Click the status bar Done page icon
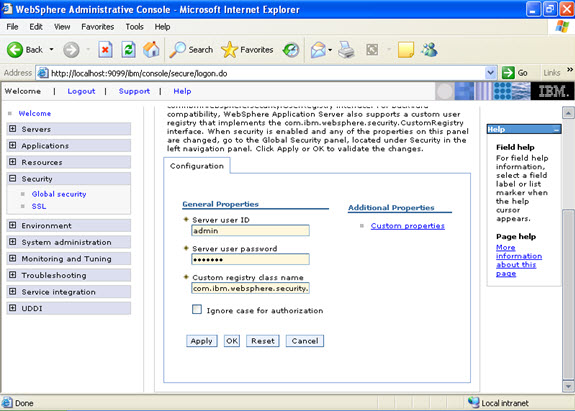Viewport: 575px width, 411px height. click(7, 403)
